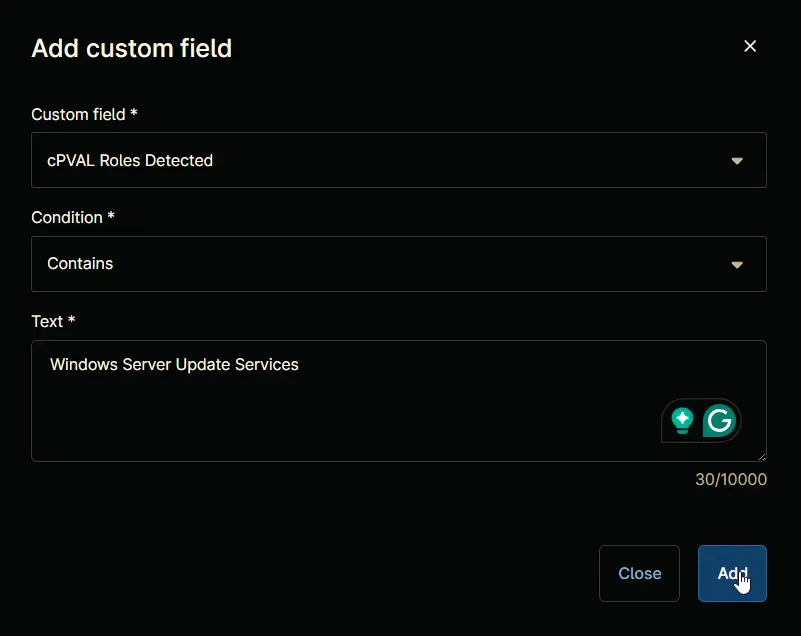Open the Contains condition selector
The height and width of the screenshot is (636, 801).
(x=398, y=264)
